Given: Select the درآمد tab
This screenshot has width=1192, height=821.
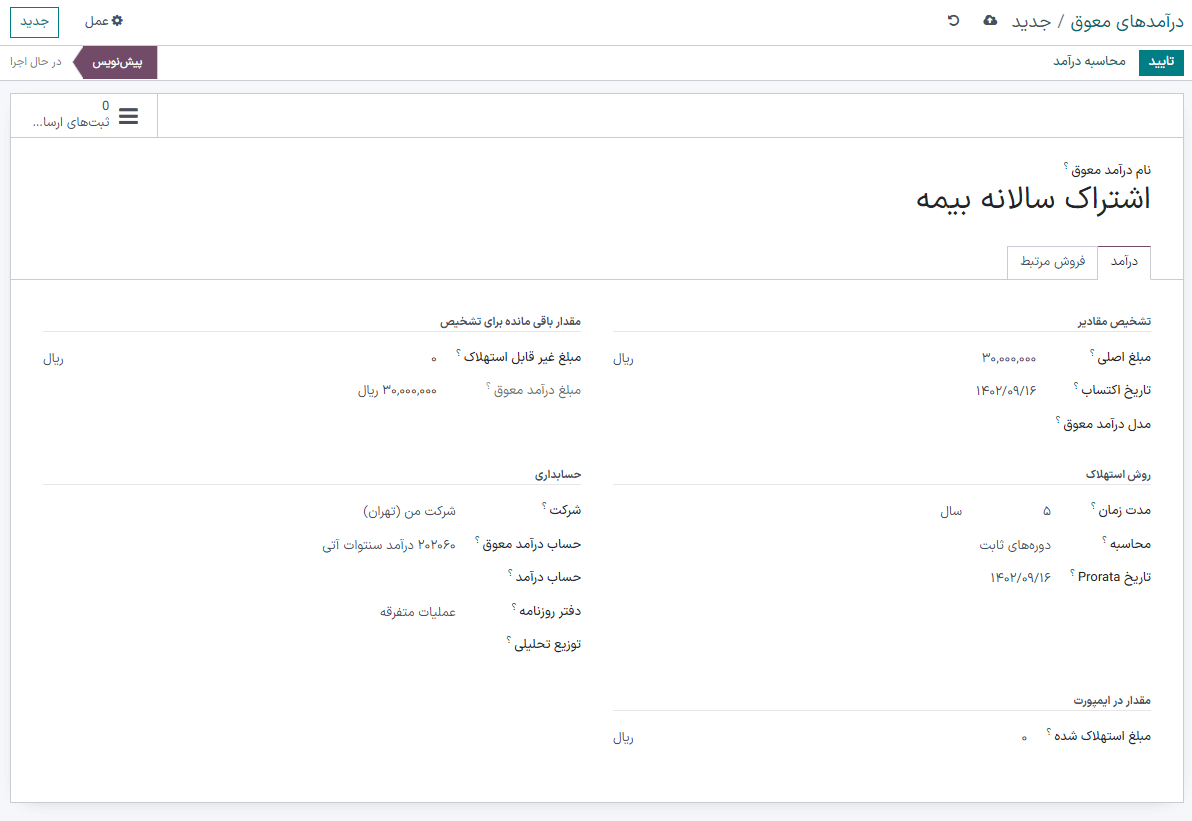Looking at the screenshot, I should pyautogui.click(x=1125, y=261).
